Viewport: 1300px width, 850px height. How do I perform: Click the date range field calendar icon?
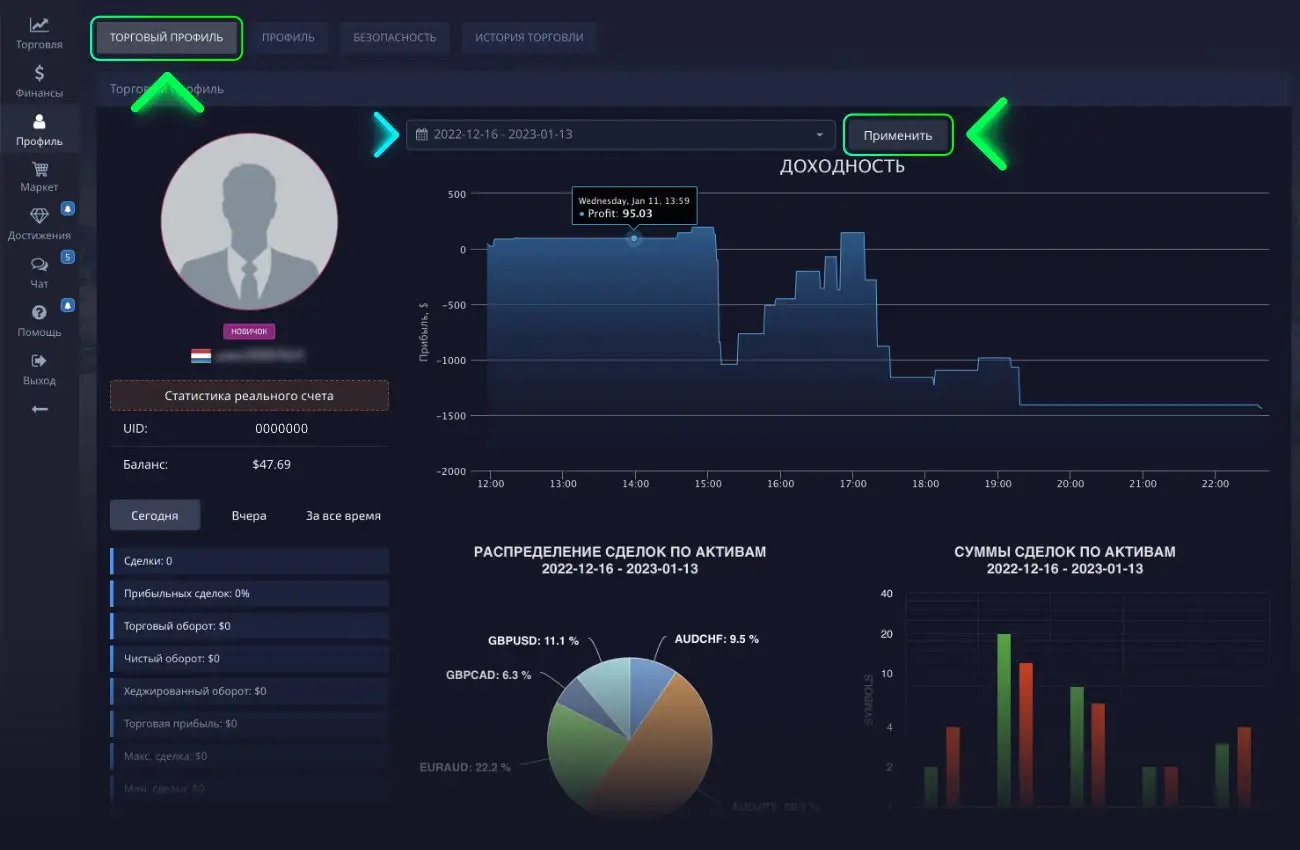pyautogui.click(x=422, y=135)
